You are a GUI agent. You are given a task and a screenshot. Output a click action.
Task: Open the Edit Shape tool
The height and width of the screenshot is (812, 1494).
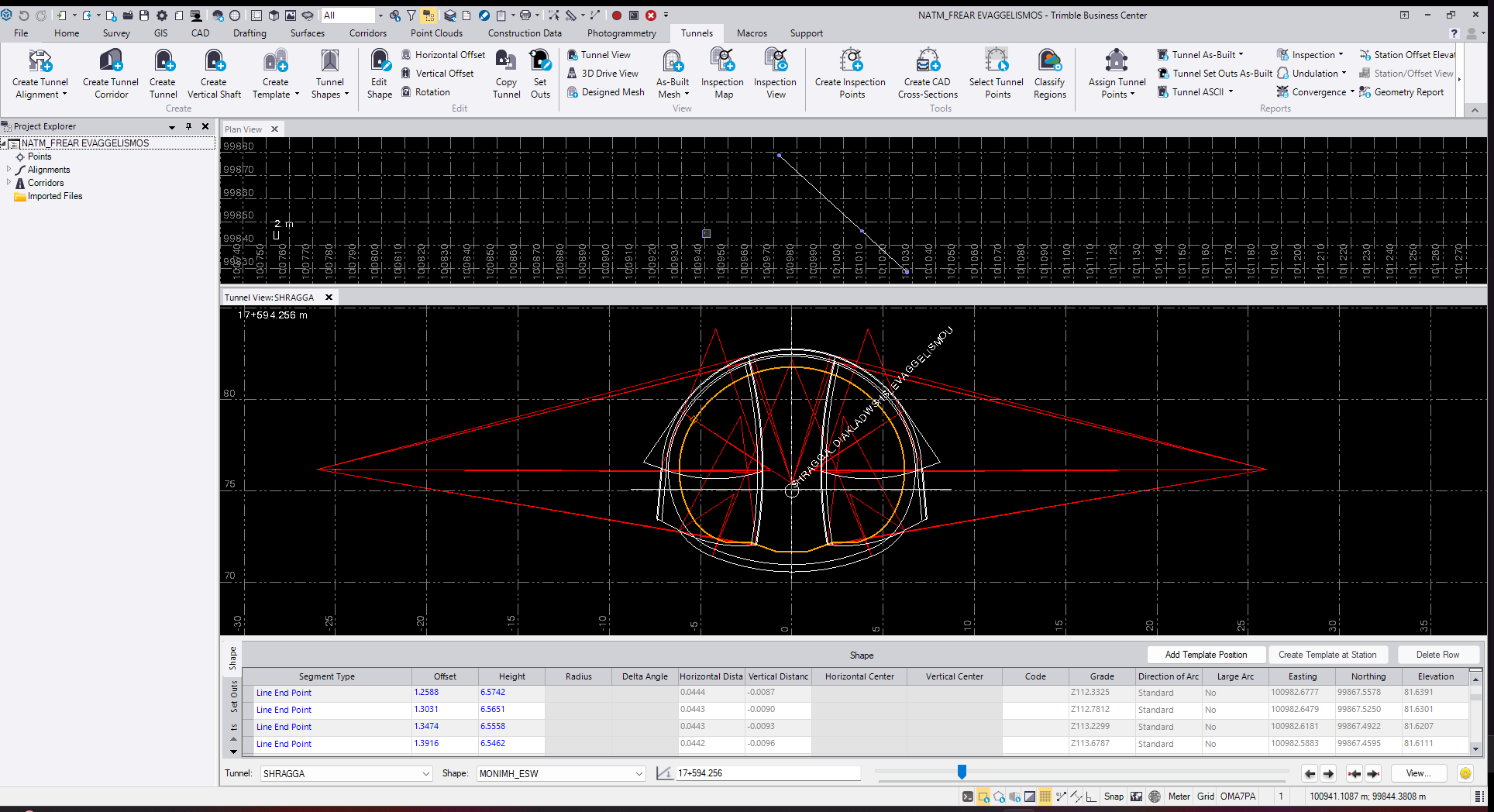379,61
